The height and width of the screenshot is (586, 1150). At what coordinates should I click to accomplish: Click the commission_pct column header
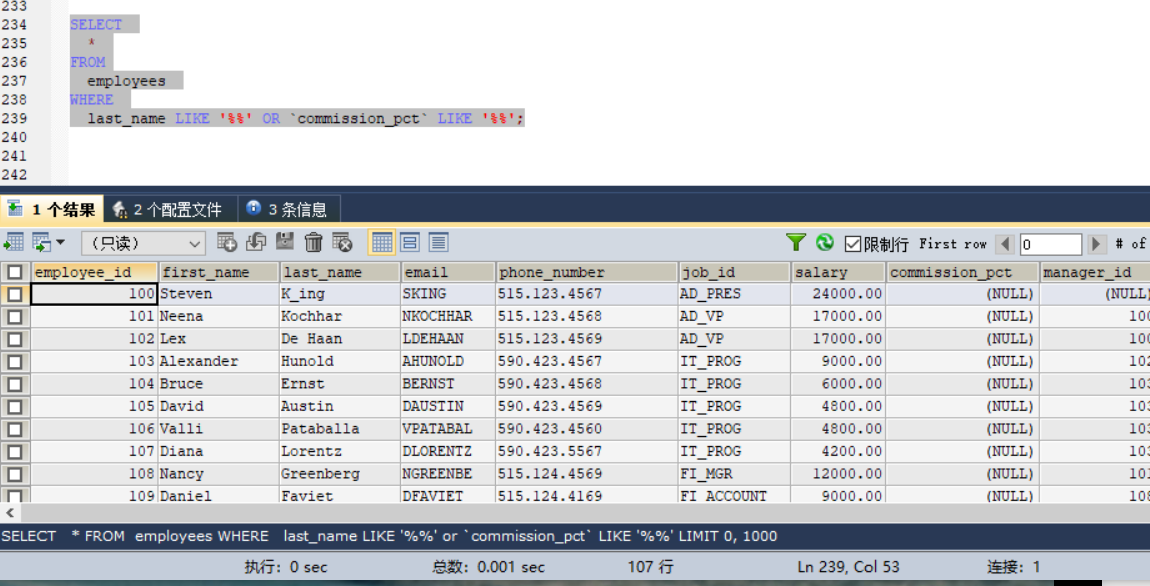pos(962,272)
